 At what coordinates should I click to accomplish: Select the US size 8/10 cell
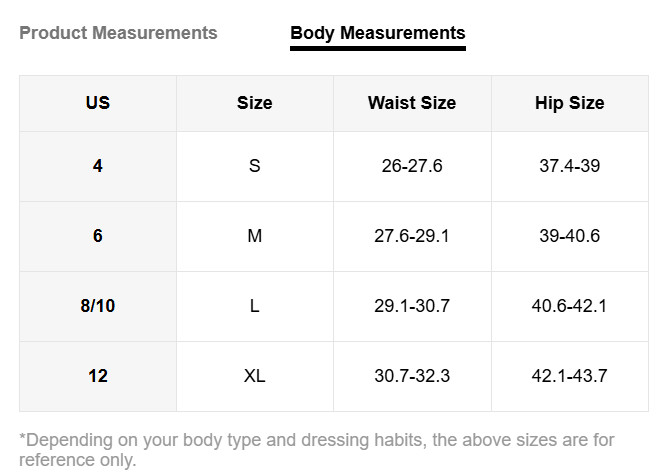coord(98,306)
